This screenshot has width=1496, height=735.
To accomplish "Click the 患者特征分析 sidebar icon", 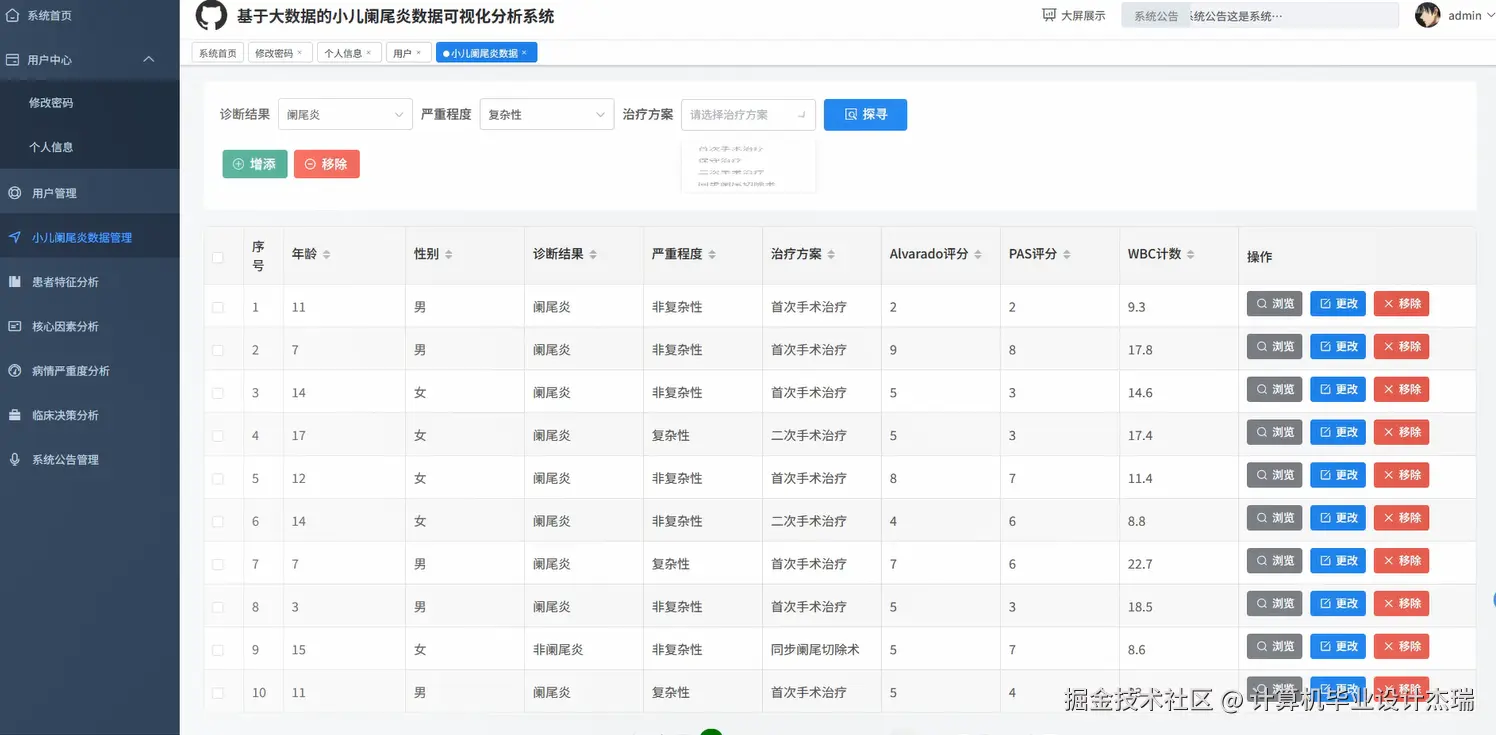I will point(14,282).
